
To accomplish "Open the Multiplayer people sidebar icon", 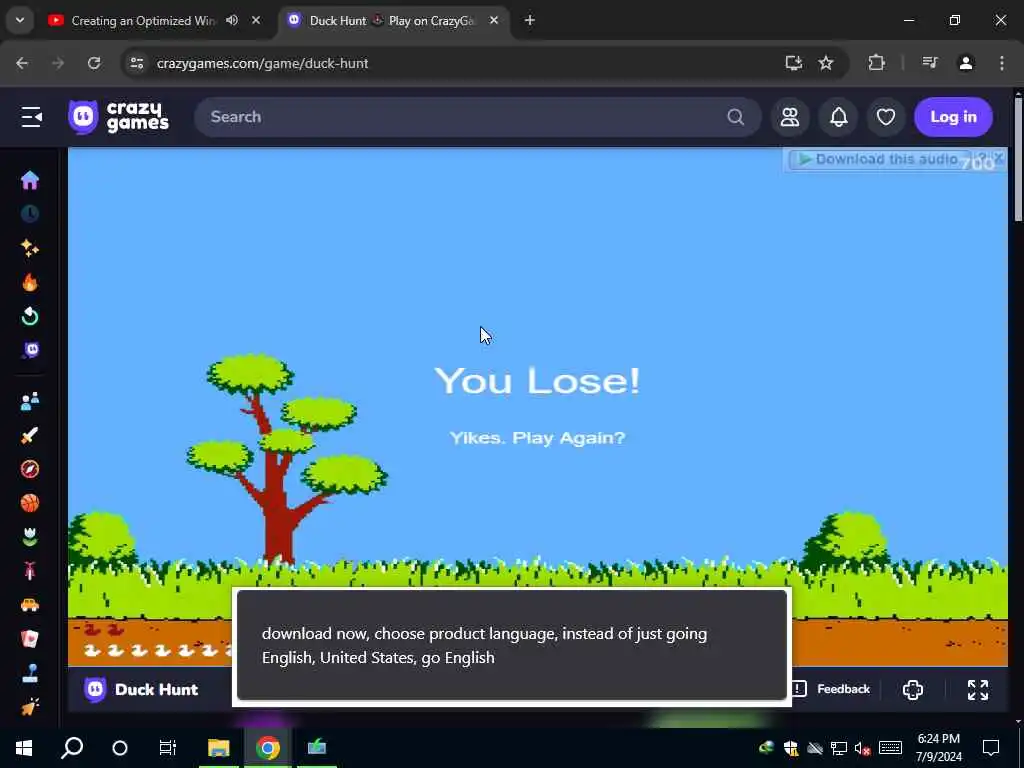I will tap(29, 401).
